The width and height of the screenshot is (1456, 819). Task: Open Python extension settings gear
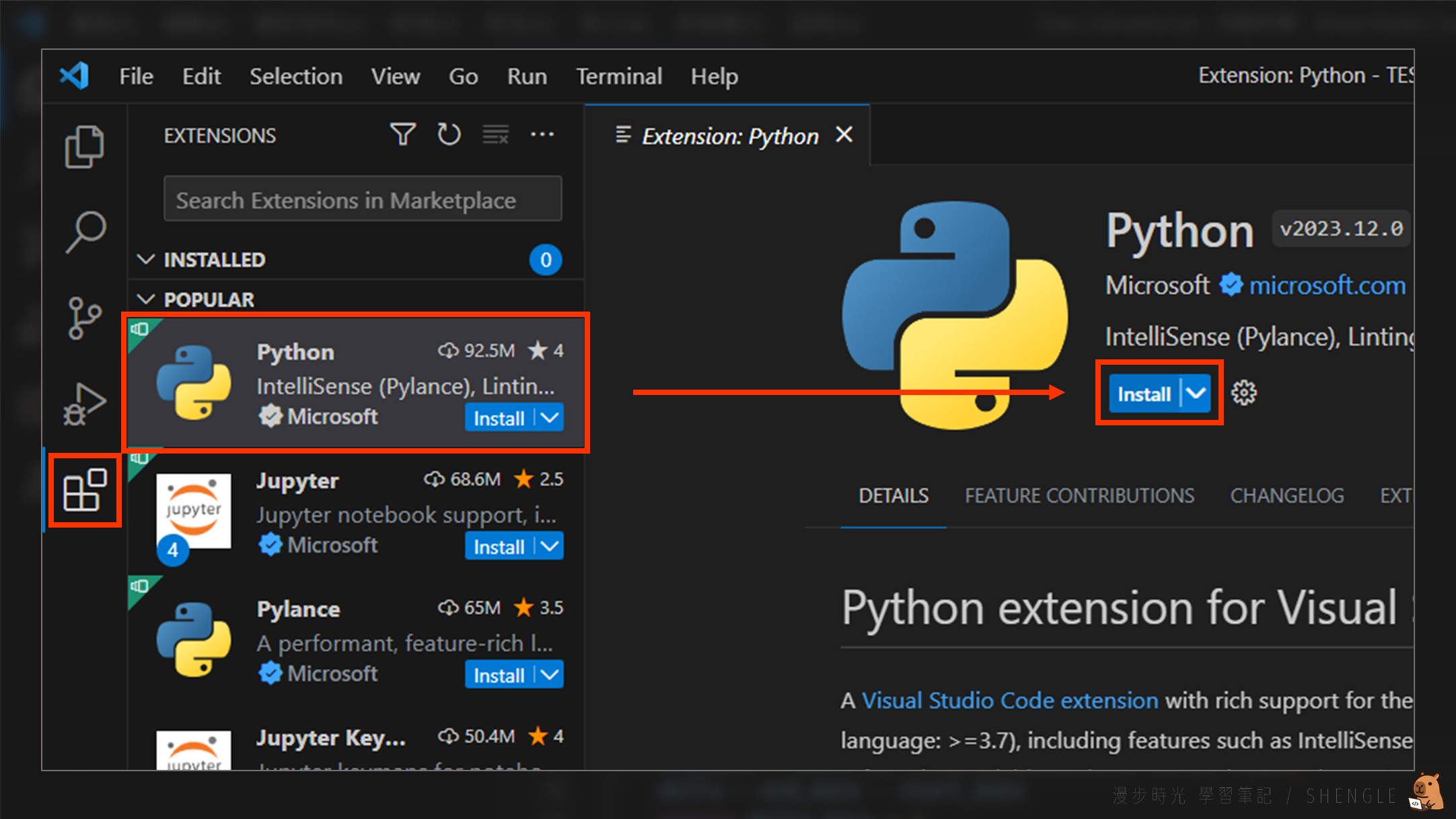pos(1244,393)
